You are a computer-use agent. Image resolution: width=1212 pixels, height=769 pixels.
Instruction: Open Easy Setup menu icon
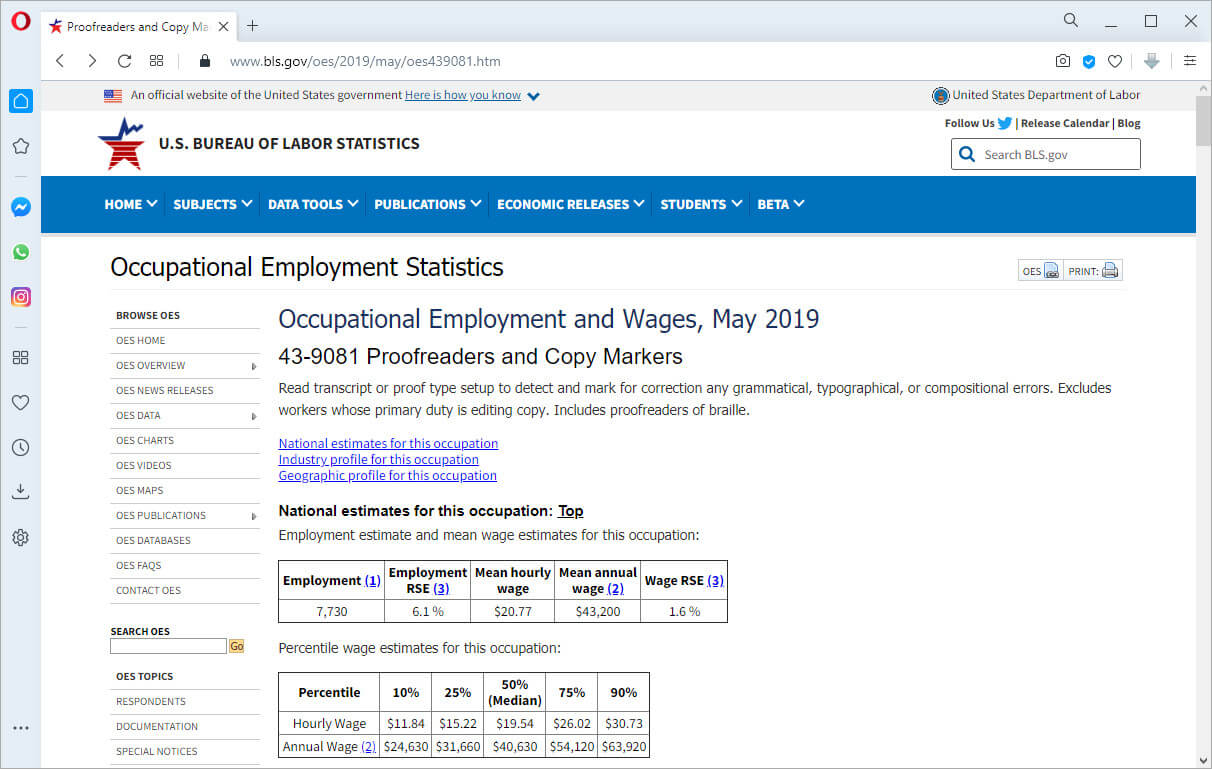pos(1190,61)
